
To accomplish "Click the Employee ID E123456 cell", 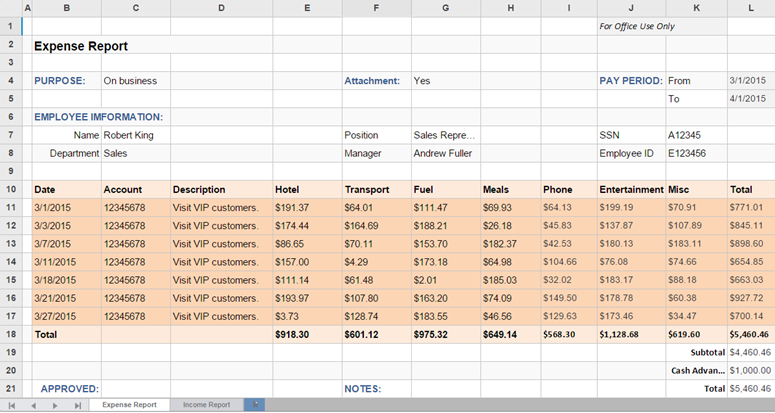I will click(x=696, y=153).
